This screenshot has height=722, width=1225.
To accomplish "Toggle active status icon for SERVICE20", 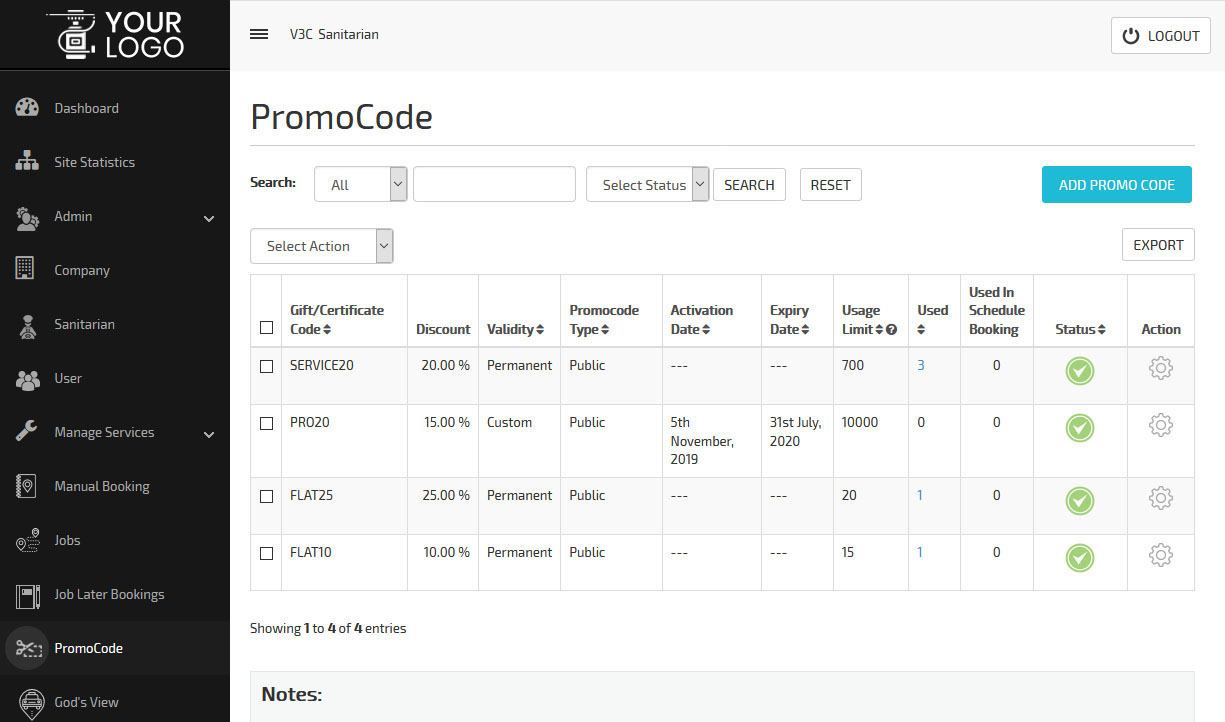I will click(1080, 371).
